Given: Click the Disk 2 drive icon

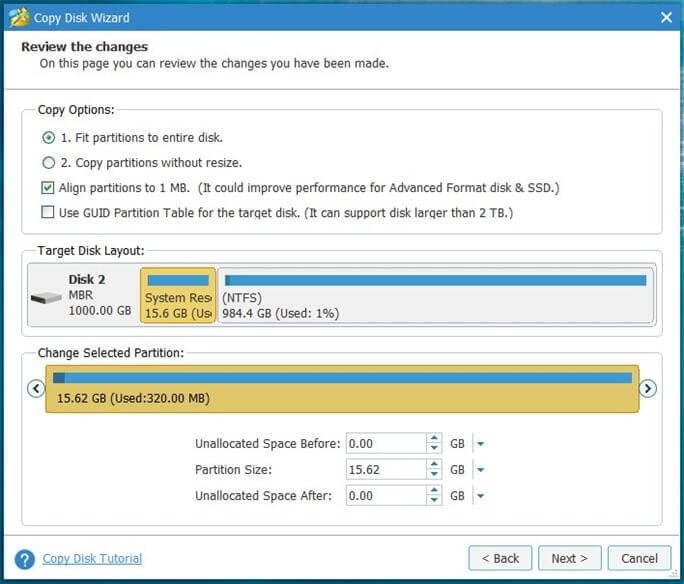Looking at the screenshot, I should point(46,298).
